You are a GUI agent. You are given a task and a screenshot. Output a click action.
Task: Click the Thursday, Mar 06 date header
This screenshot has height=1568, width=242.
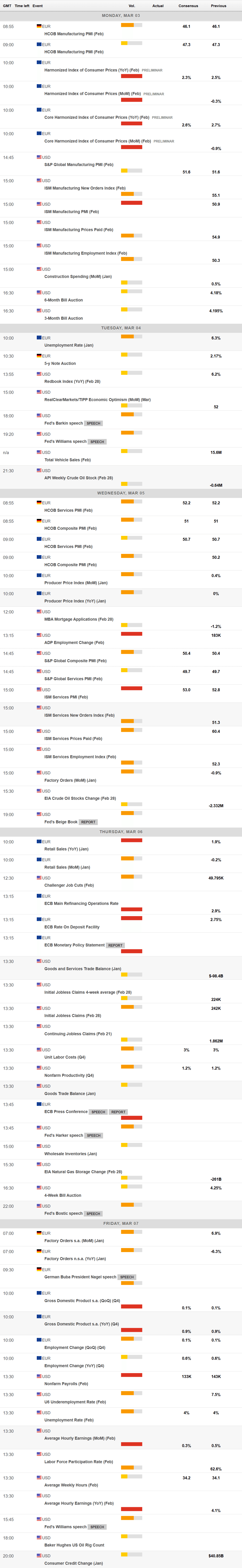click(121, 831)
